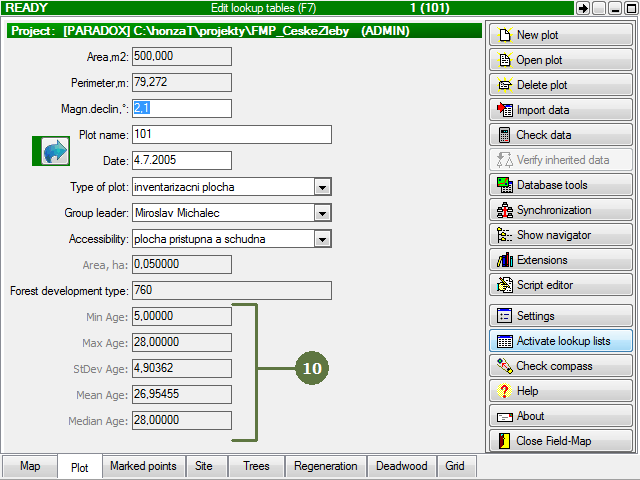
Task: Expand the Type of plot dropdown
Action: pyautogui.click(x=322, y=186)
